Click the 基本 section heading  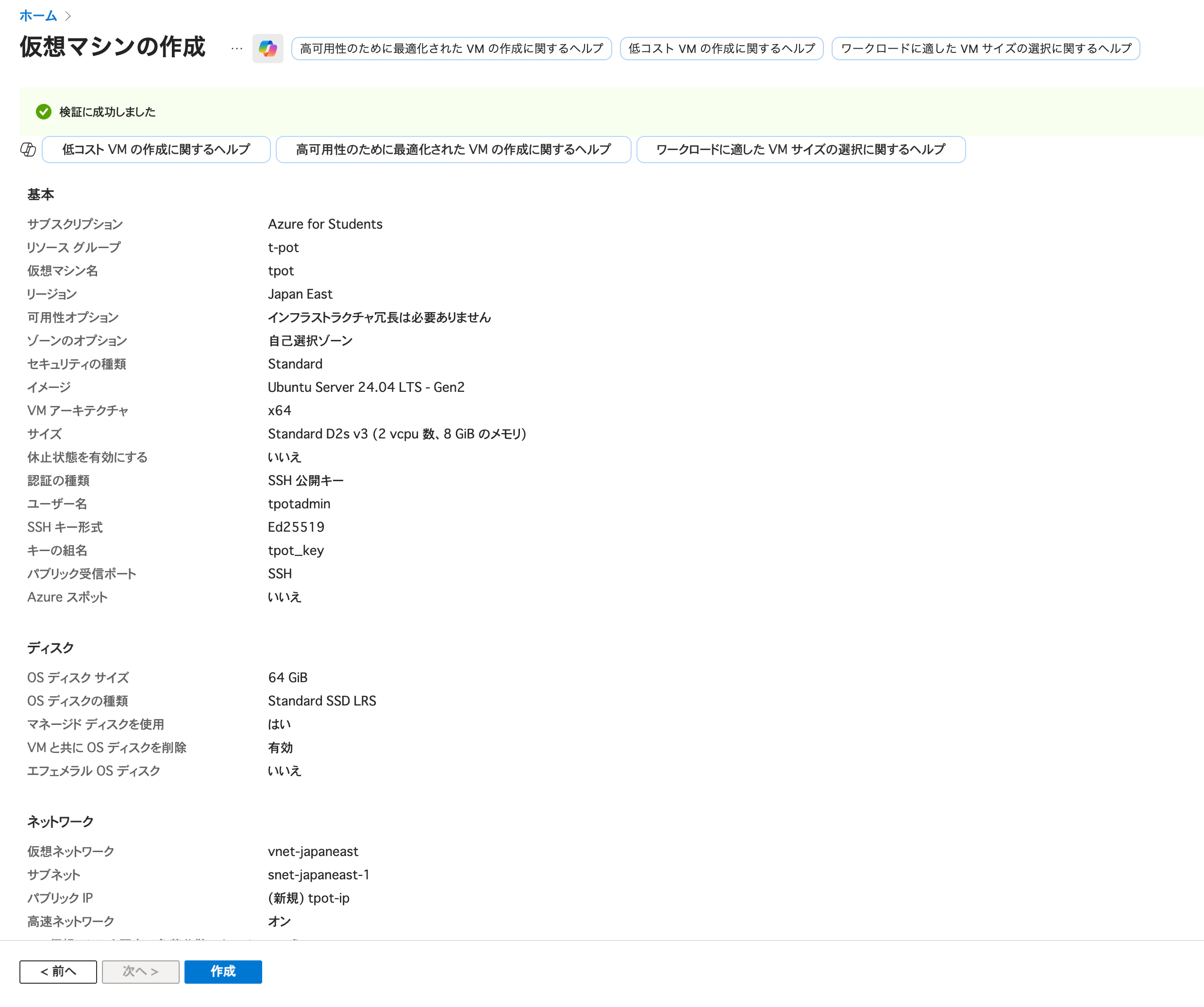tap(41, 194)
